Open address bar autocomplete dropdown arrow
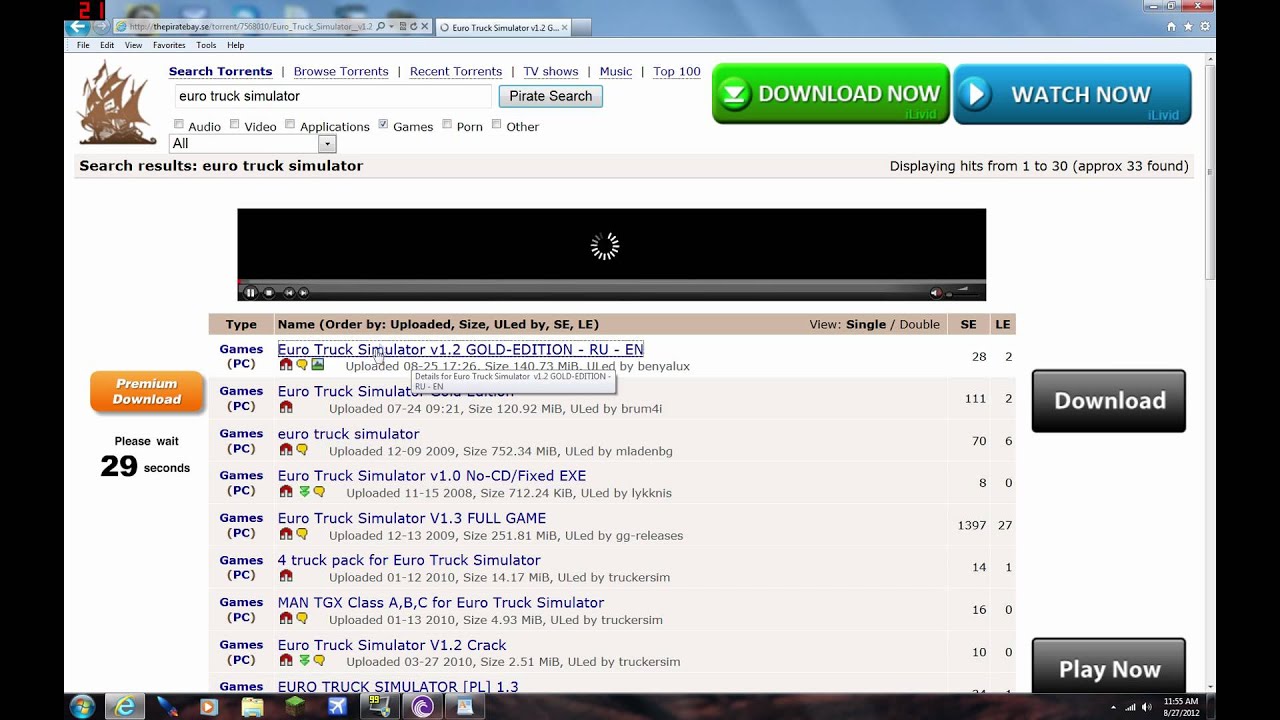Viewport: 1280px width, 720px height. 391,27
